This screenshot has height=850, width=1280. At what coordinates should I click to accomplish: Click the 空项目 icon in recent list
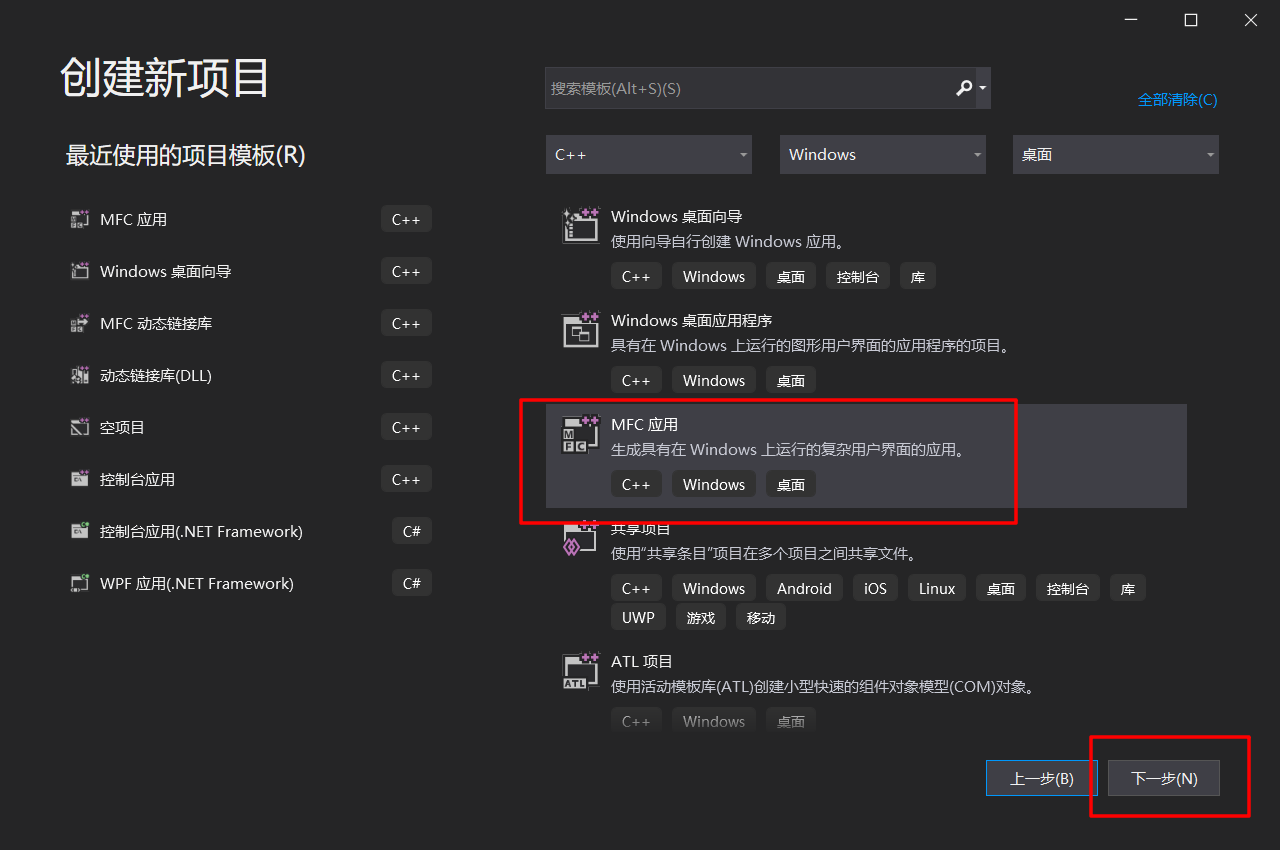pyautogui.click(x=80, y=427)
